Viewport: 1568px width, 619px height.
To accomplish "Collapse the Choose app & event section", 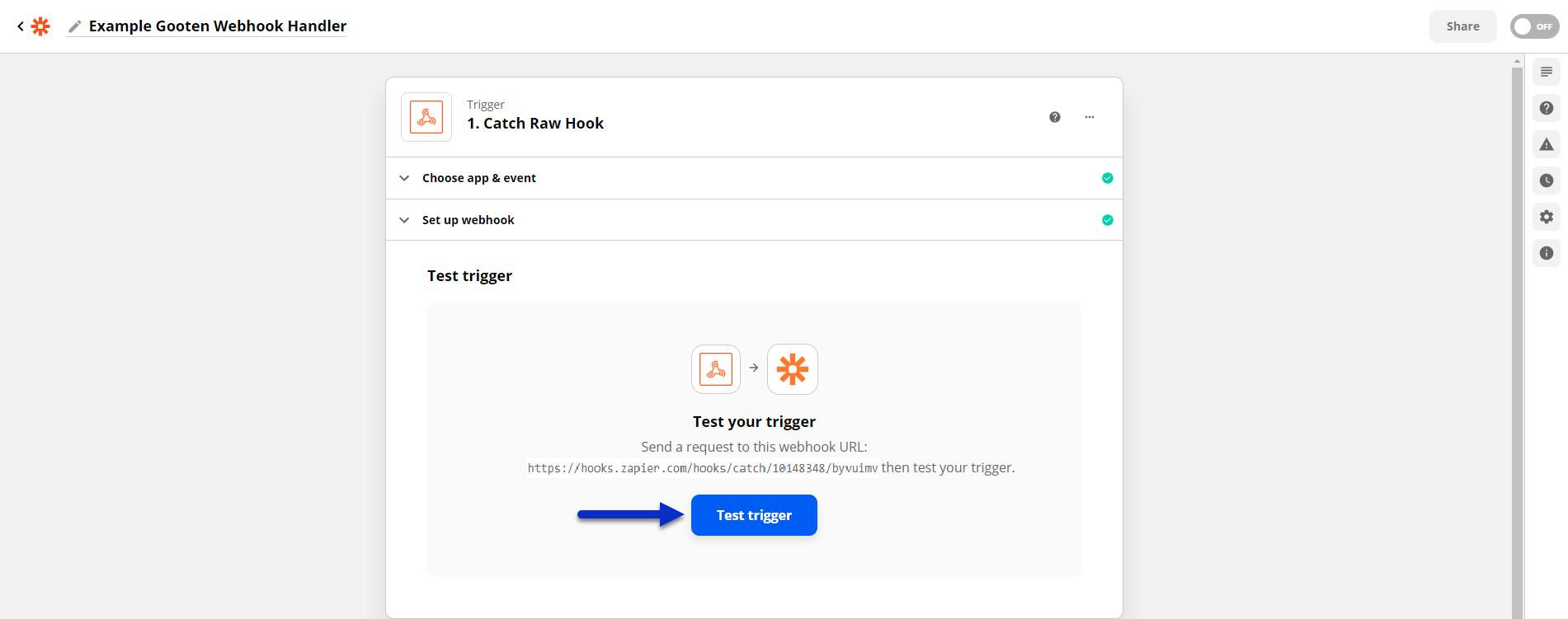I will [754, 178].
